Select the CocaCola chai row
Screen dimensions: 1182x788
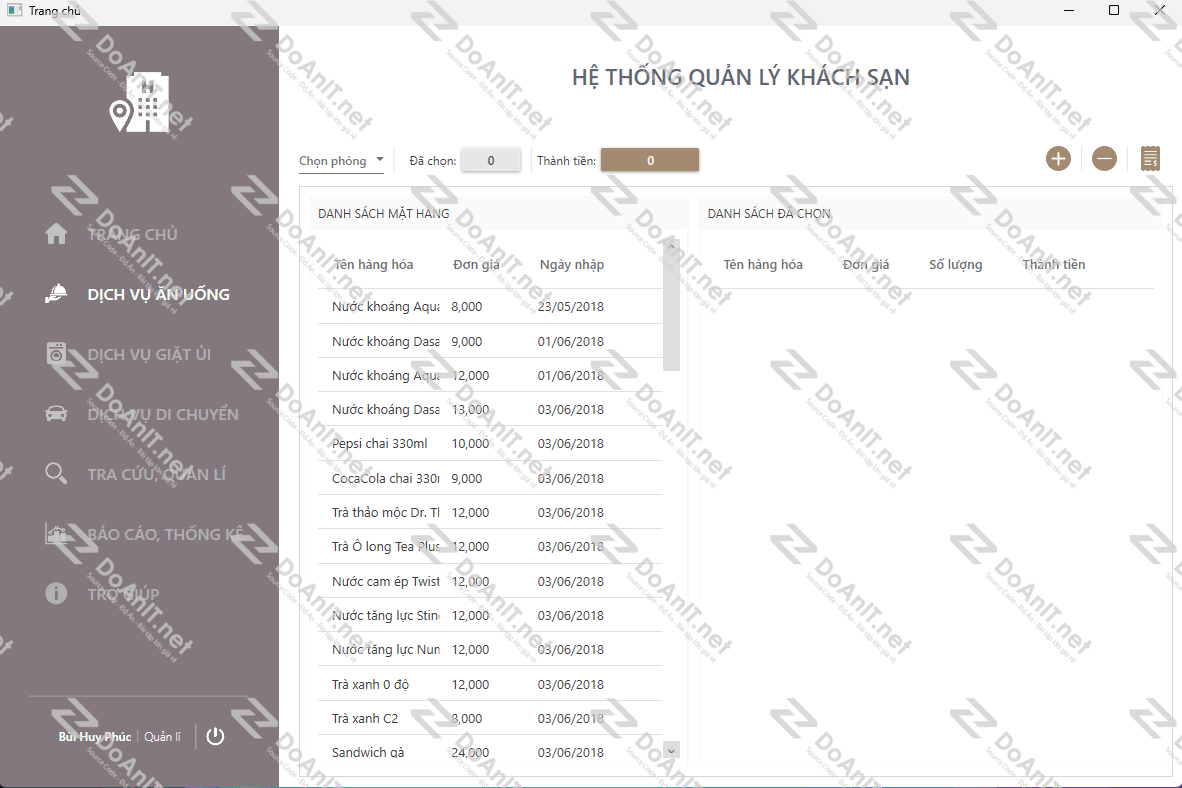(490, 478)
